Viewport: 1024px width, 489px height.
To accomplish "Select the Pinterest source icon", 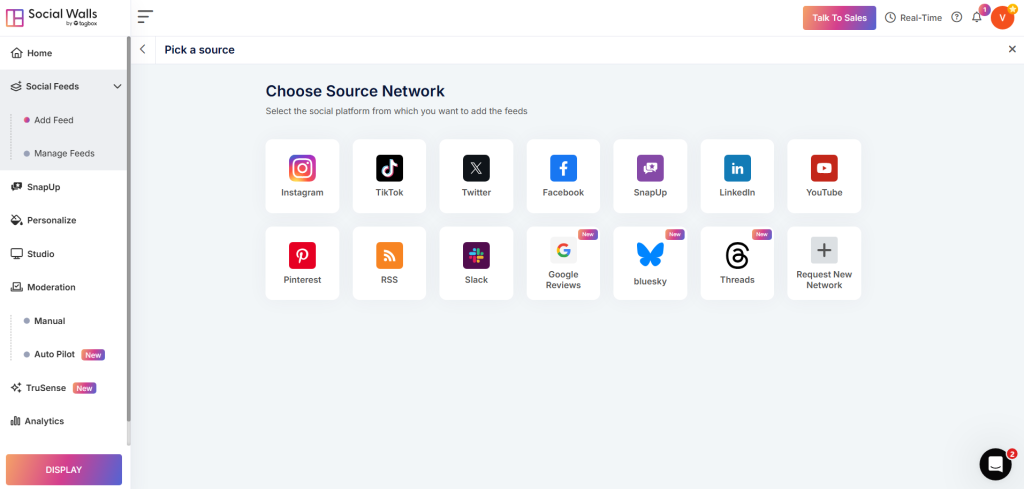I will [302, 255].
